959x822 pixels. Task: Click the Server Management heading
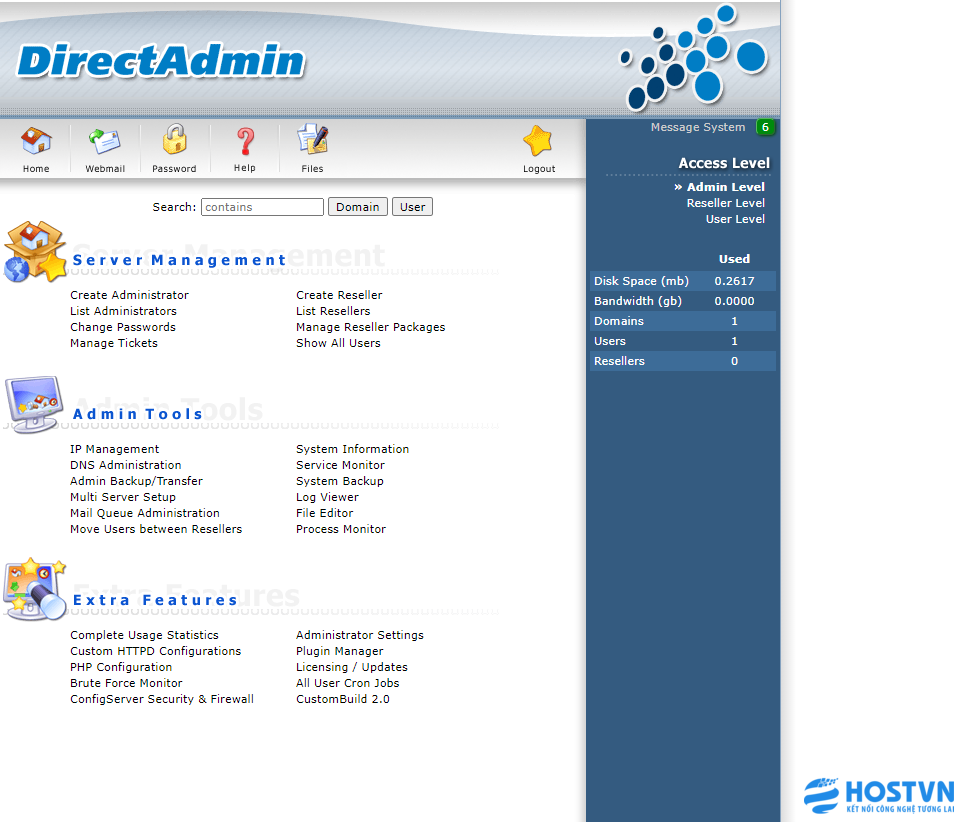(x=179, y=261)
